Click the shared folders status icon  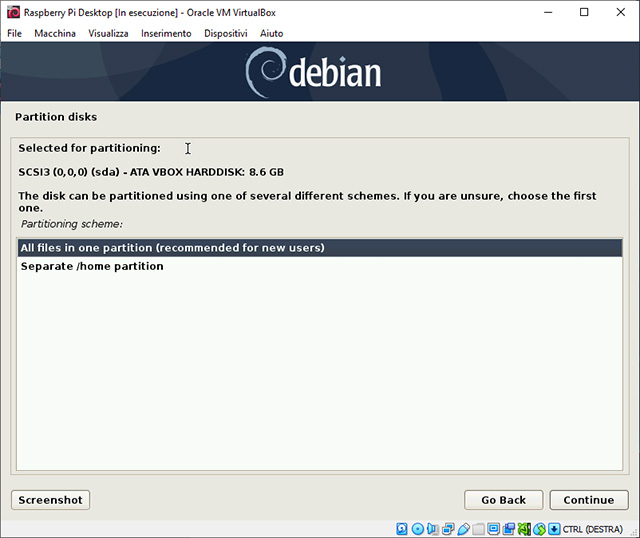point(478,528)
